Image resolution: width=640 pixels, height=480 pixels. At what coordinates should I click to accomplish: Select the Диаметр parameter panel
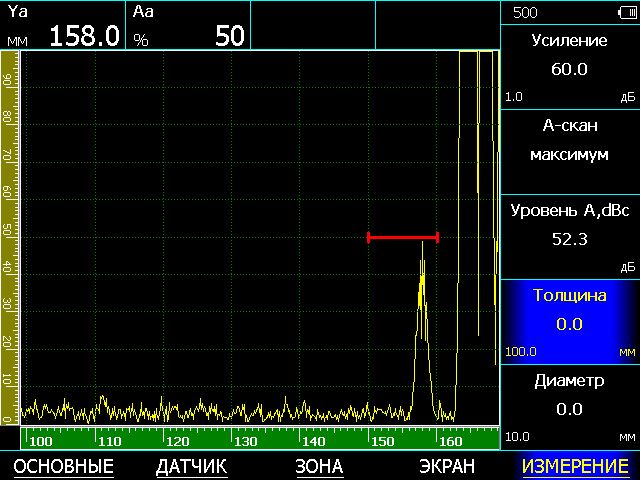tap(570, 407)
